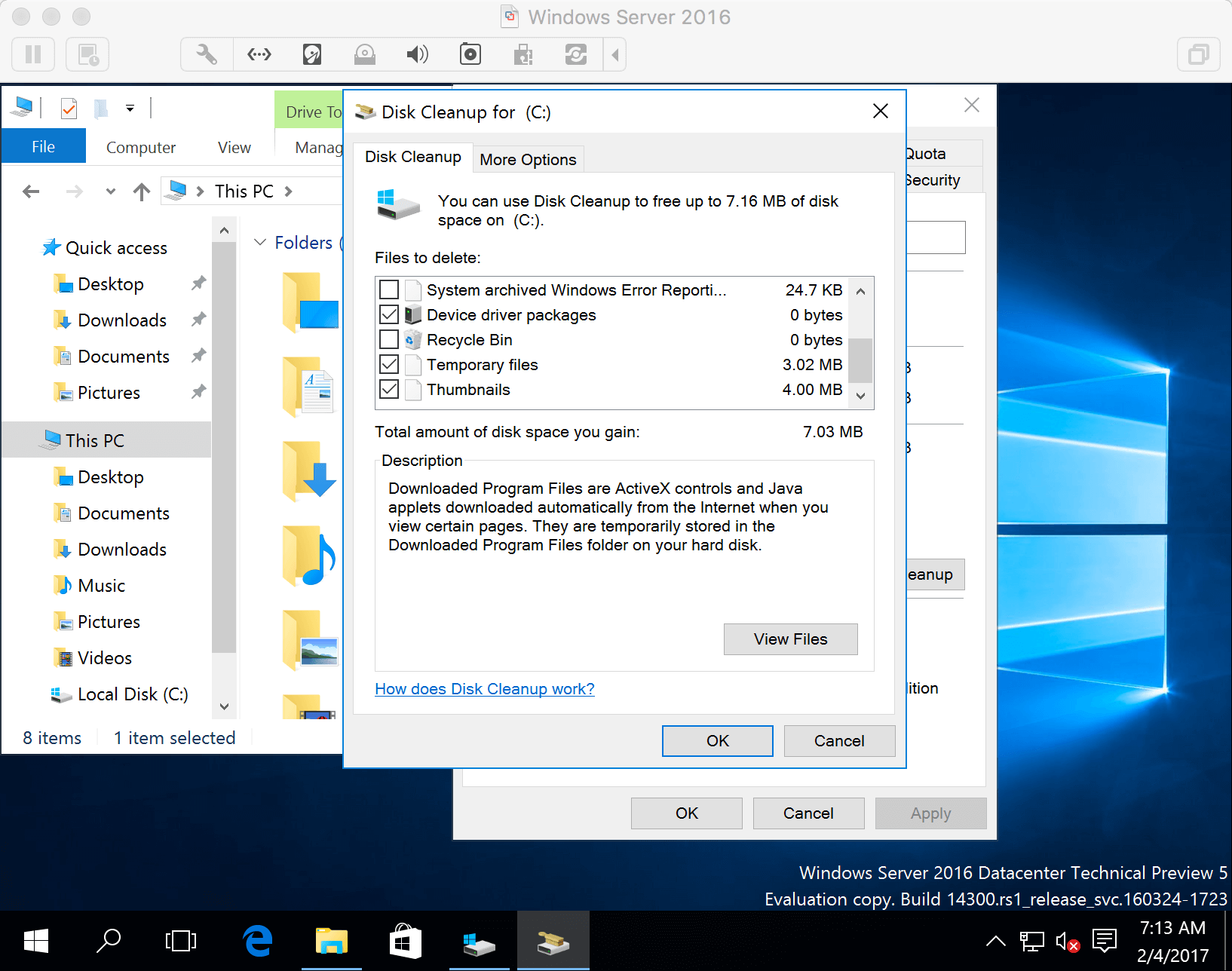Open the File menu in Explorer
This screenshot has width=1232, height=971.
43,146
